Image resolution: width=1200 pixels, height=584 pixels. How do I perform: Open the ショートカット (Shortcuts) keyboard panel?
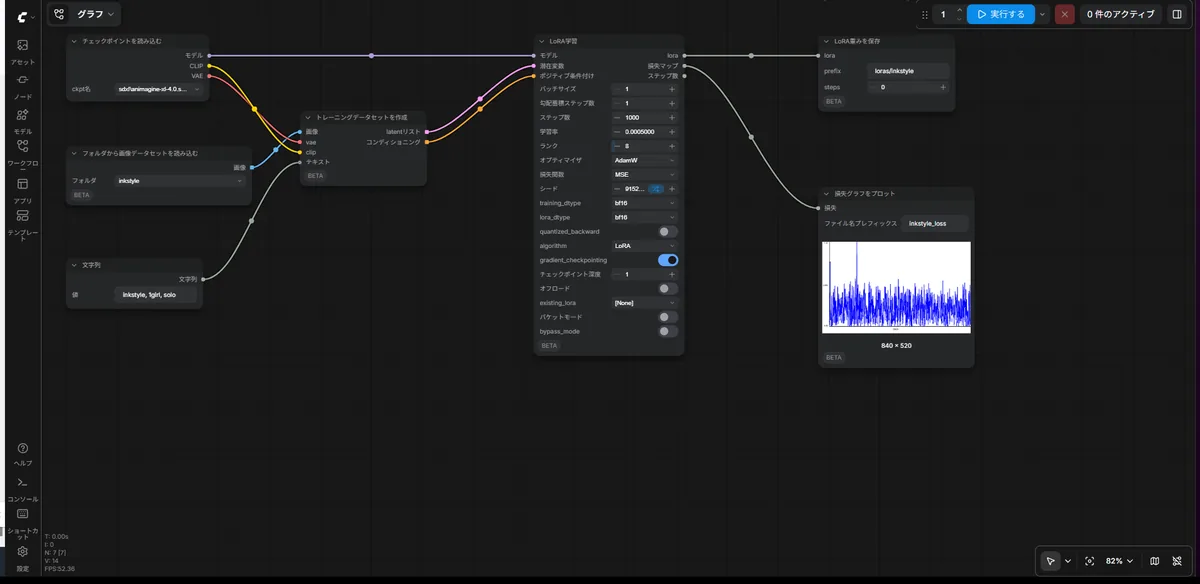22,524
